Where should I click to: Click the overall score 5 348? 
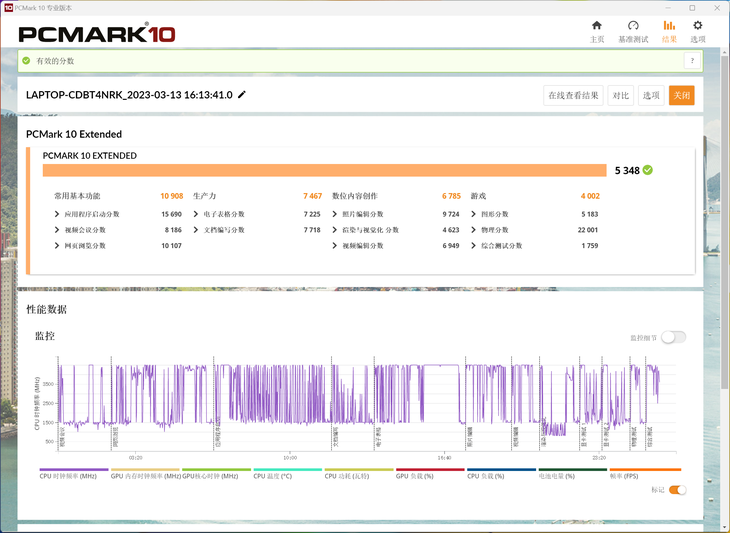click(x=627, y=171)
